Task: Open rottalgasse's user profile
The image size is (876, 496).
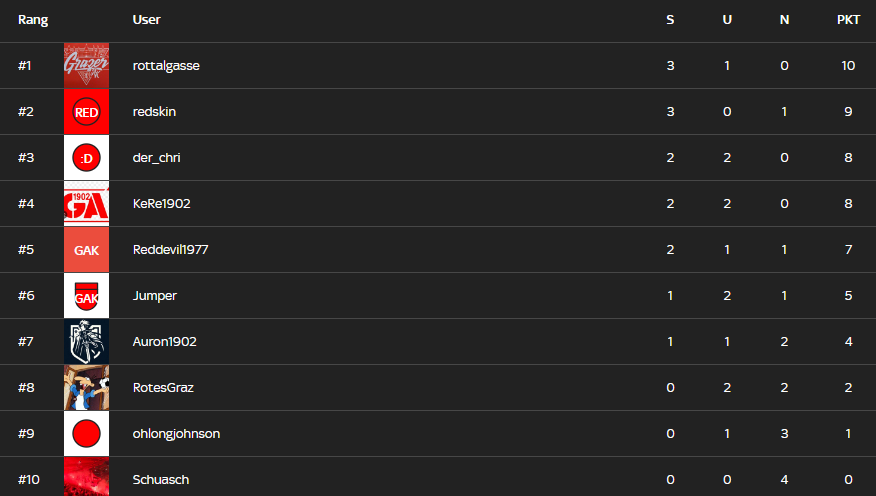Action: pos(166,66)
